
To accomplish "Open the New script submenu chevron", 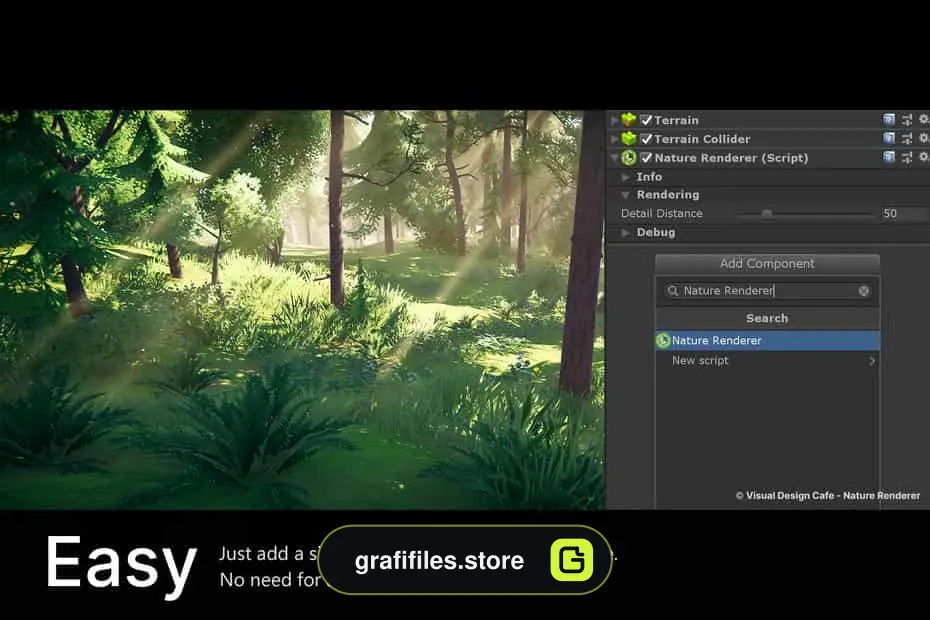I will coord(872,361).
